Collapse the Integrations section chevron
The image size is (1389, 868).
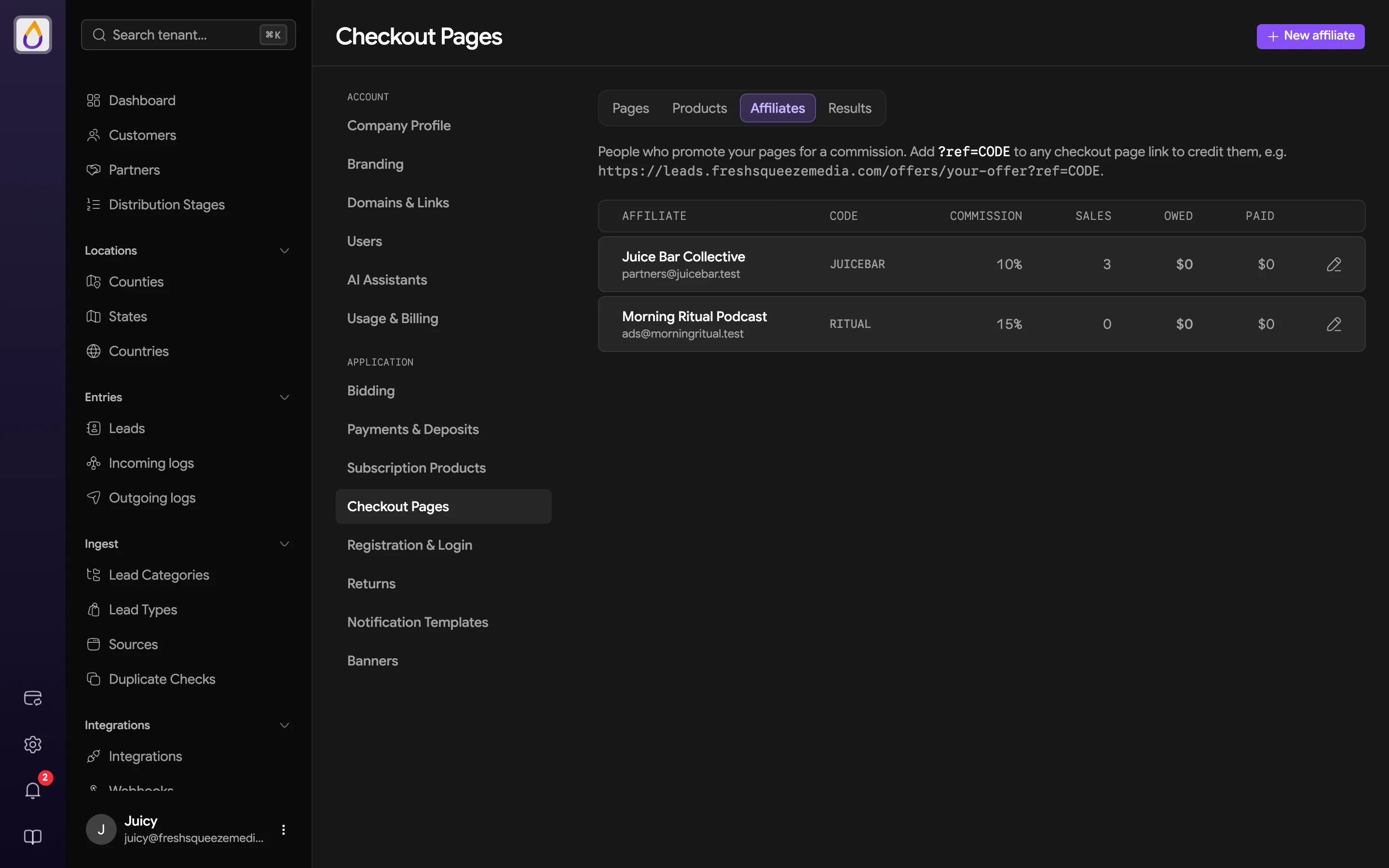tap(284, 726)
